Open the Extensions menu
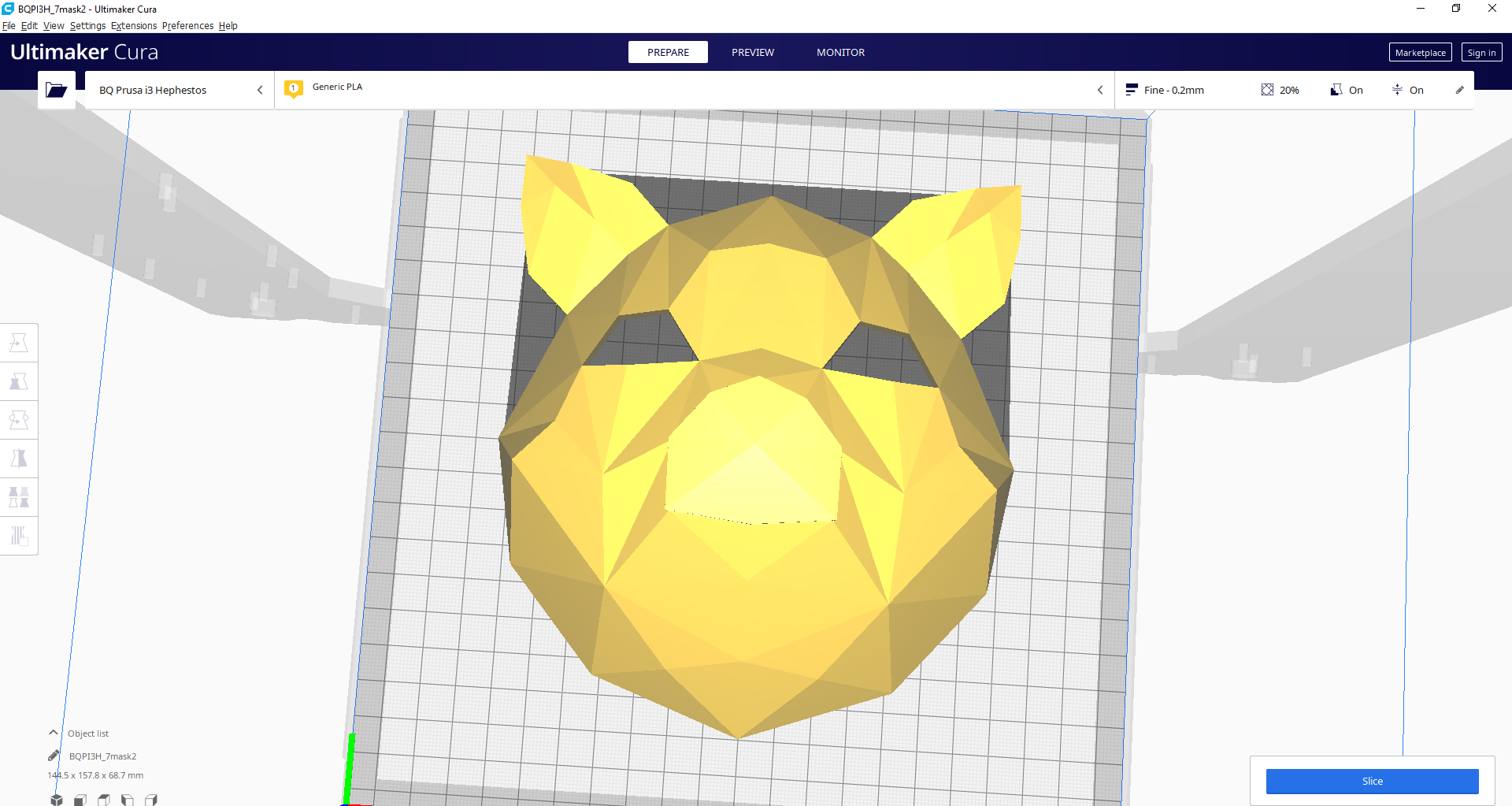This screenshot has height=806, width=1512. point(133,25)
